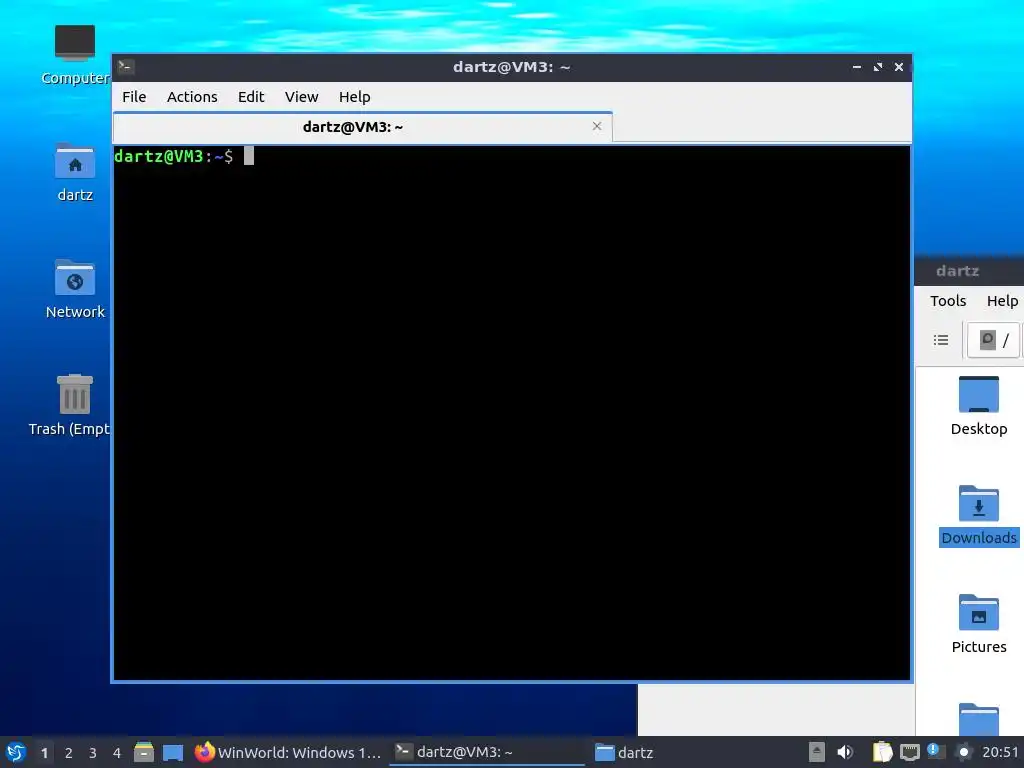Click the brightness settings tray icon
1024x768 pixels.
tap(963, 752)
